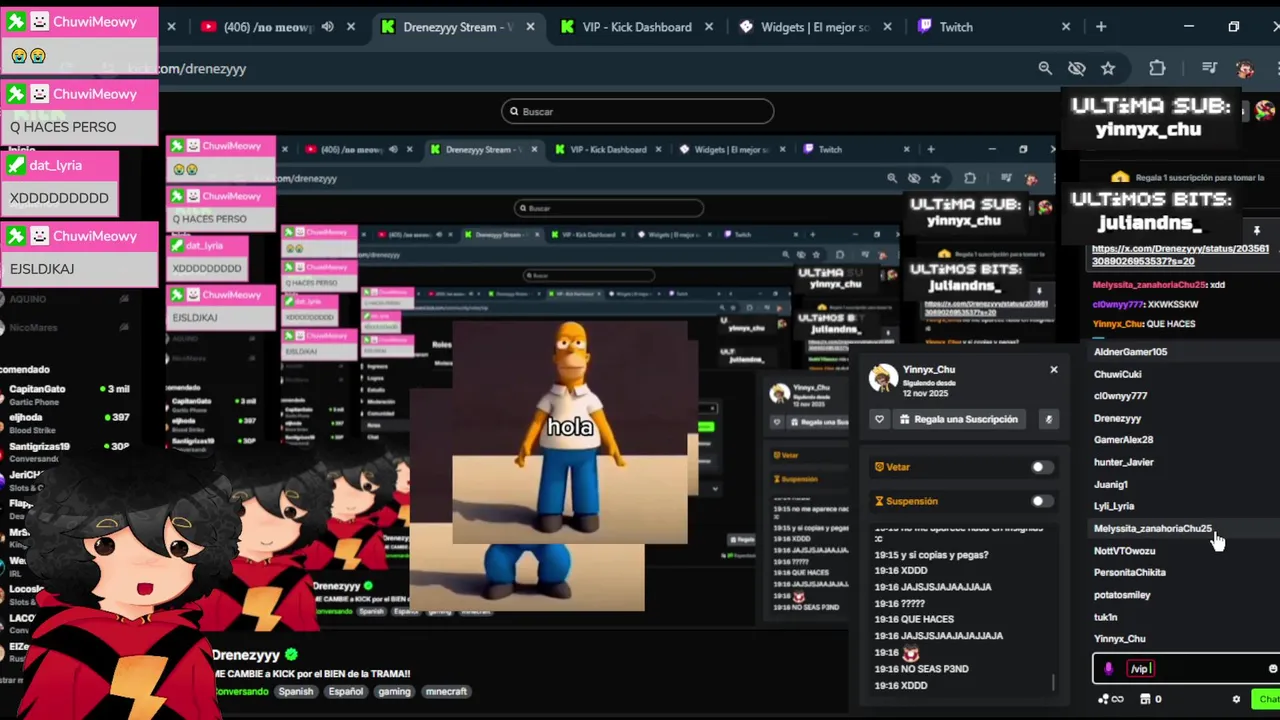
Task: Open the zoom magnifier icon in the outermost address bar
Action: tap(1045, 68)
